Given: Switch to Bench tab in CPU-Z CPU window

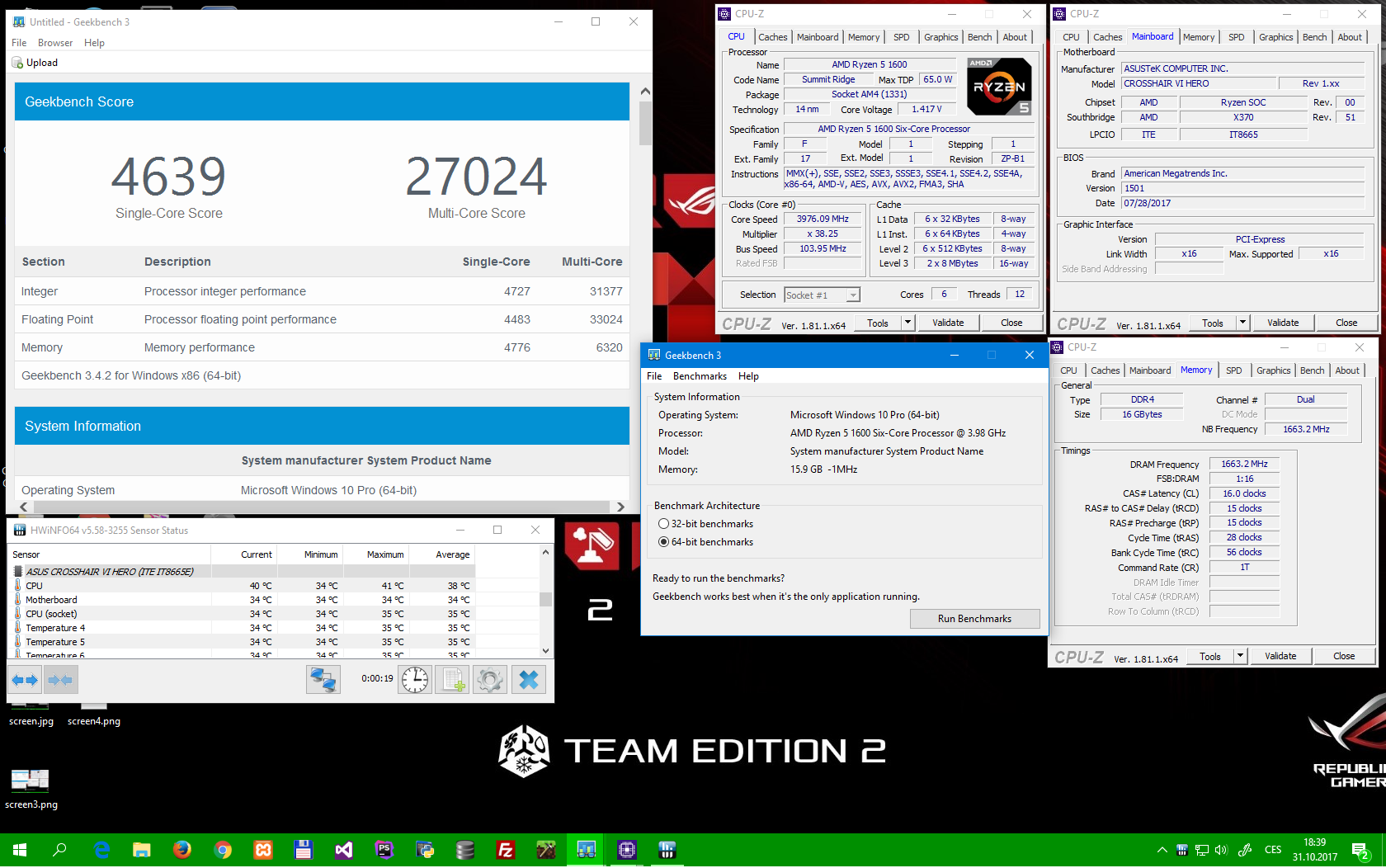Looking at the screenshot, I should [x=979, y=37].
